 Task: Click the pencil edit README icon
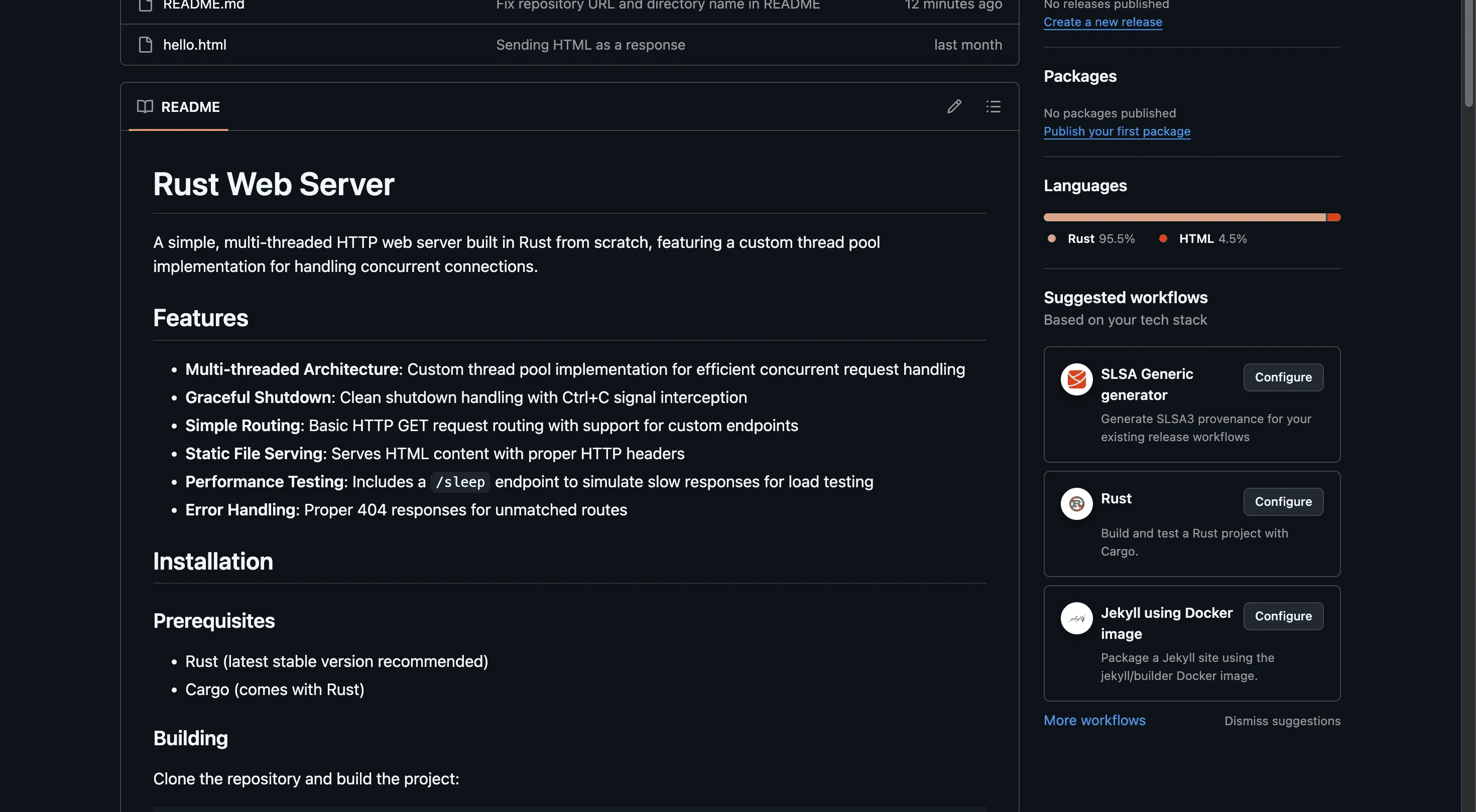pos(954,106)
